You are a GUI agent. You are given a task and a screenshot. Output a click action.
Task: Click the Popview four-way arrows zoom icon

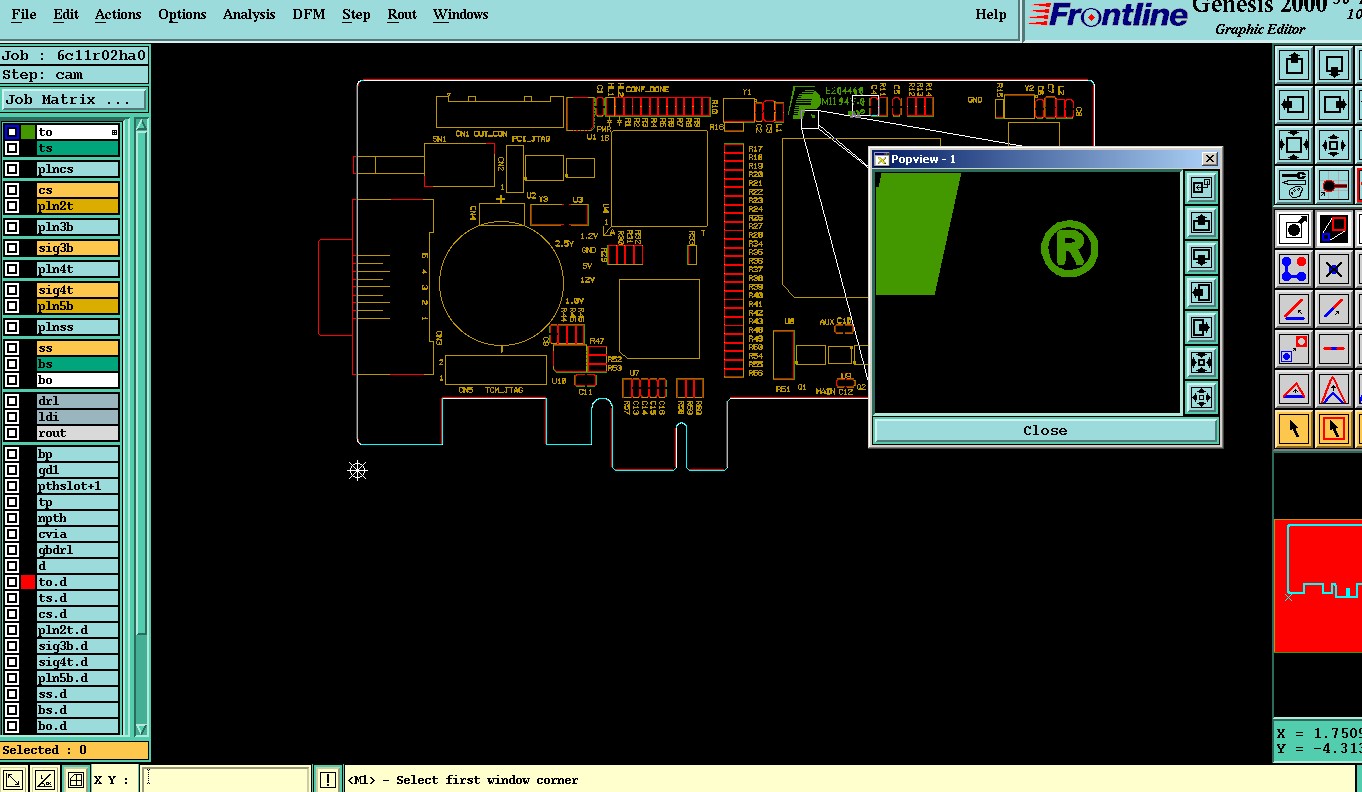1201,397
